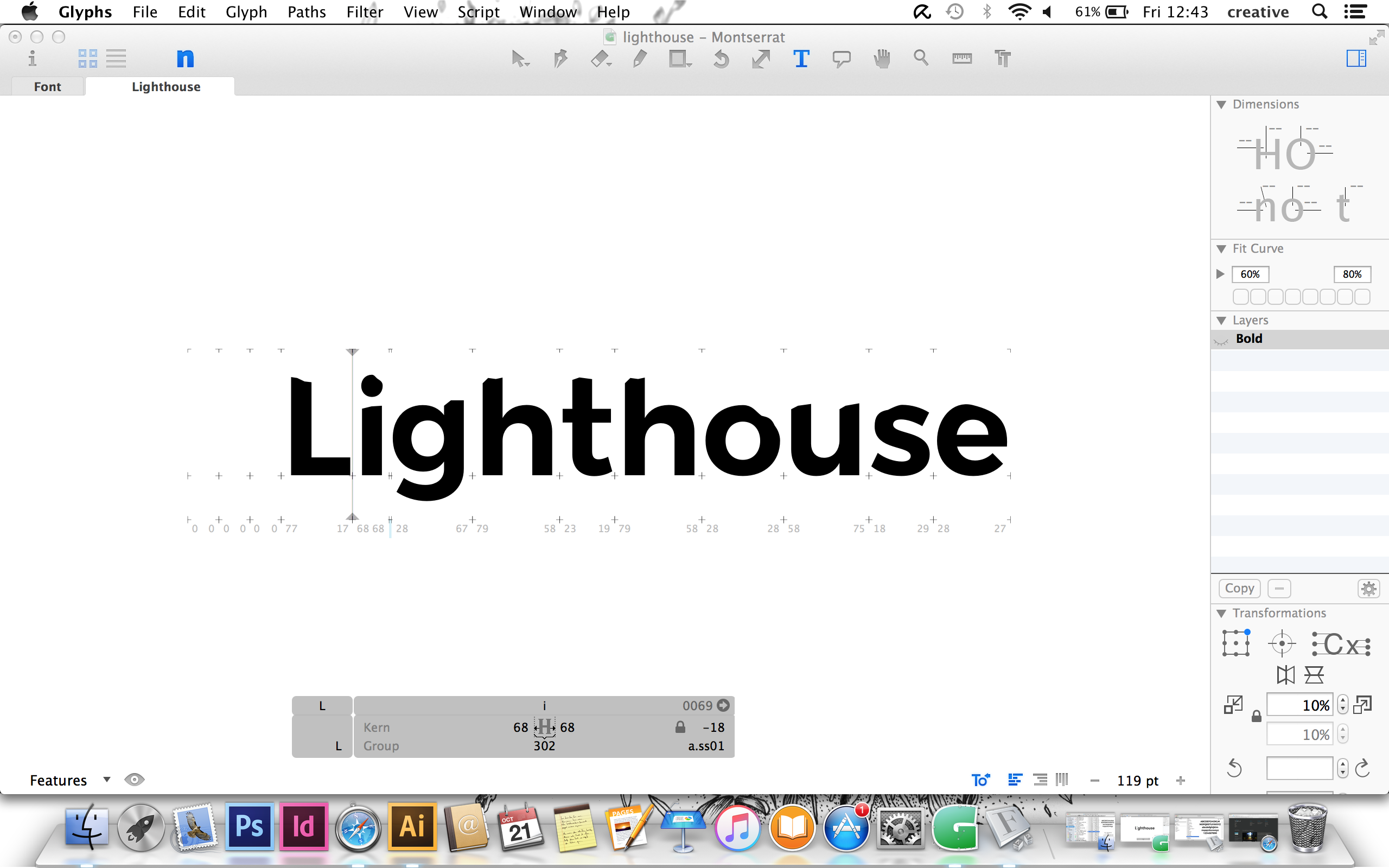
Task: Collapse the Transformations section
Action: pyautogui.click(x=1221, y=613)
